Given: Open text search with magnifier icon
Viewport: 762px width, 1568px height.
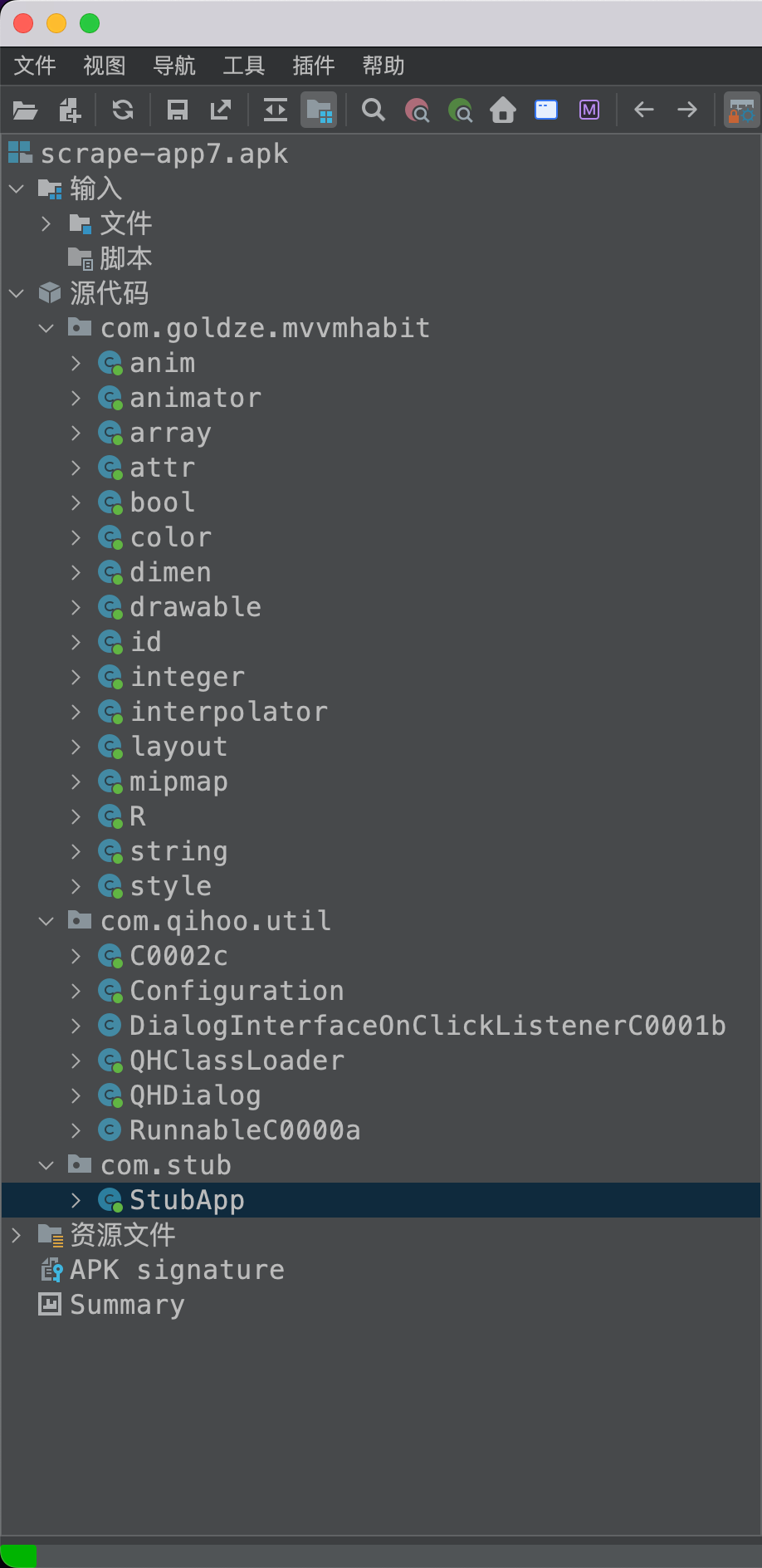Looking at the screenshot, I should [374, 110].
